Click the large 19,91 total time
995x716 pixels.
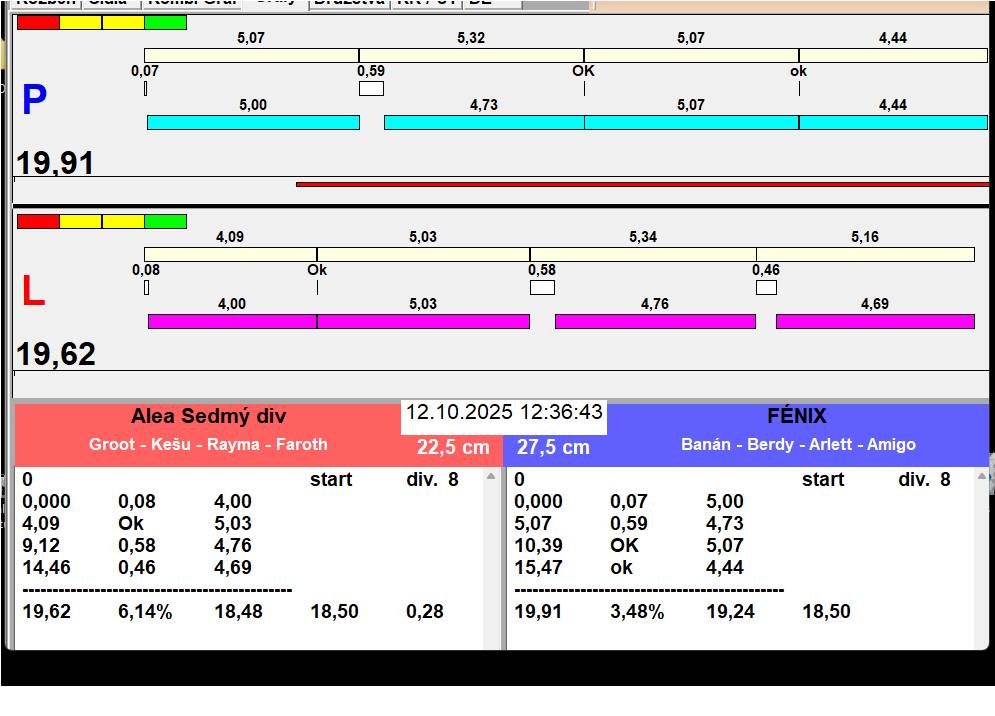click(x=55, y=162)
